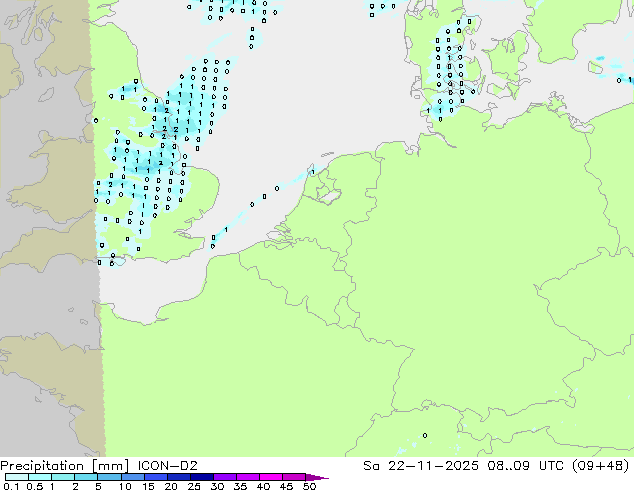Screen dimensions: 634x490
Task: Click the '20' legend scale label
Action: tap(171, 486)
